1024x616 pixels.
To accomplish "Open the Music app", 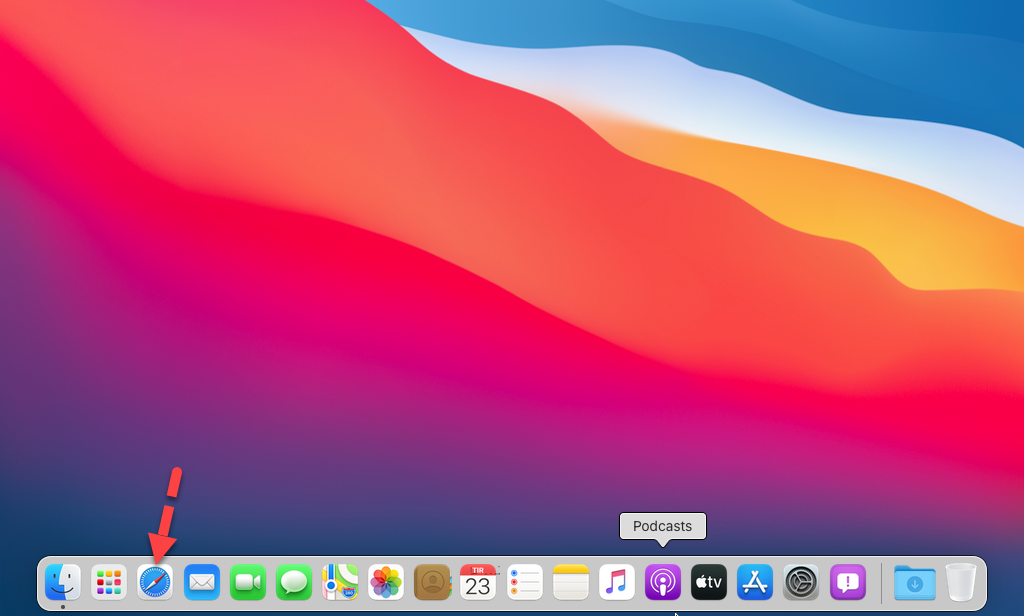I will point(617,581).
